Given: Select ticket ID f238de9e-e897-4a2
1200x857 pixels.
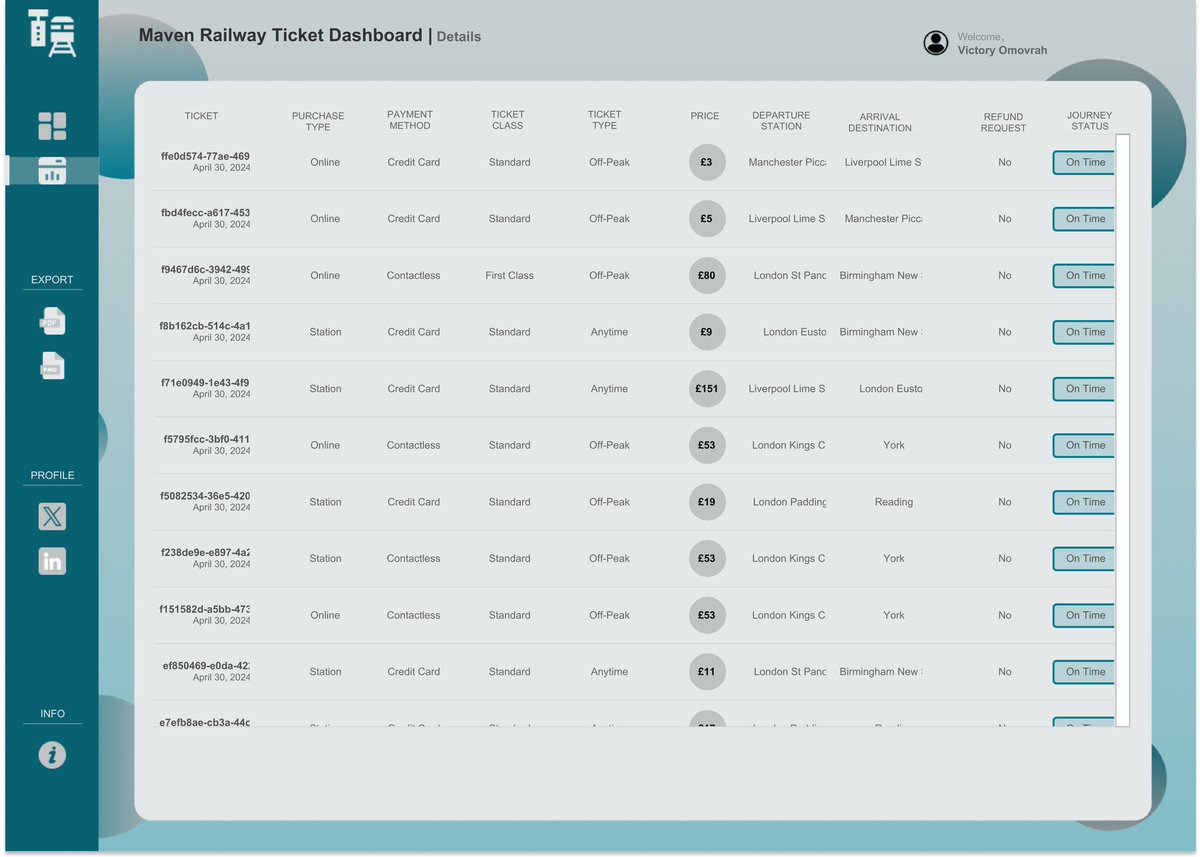Looking at the screenshot, I should 205,553.
